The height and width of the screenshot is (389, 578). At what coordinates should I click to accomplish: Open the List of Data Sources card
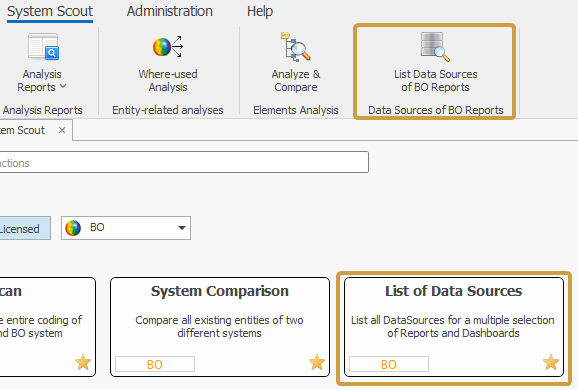pyautogui.click(x=454, y=327)
